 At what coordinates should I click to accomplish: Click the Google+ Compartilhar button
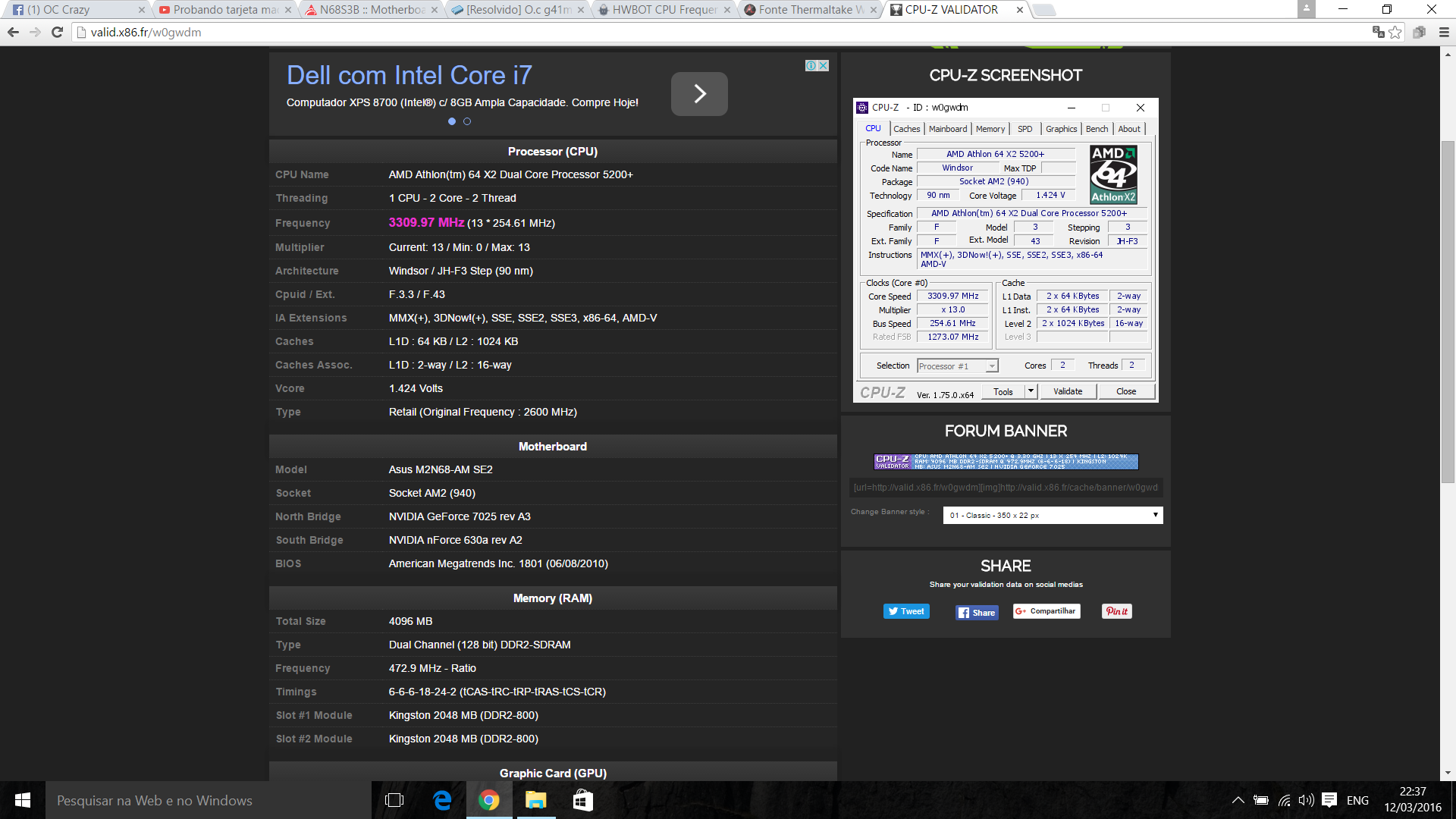(x=1046, y=611)
